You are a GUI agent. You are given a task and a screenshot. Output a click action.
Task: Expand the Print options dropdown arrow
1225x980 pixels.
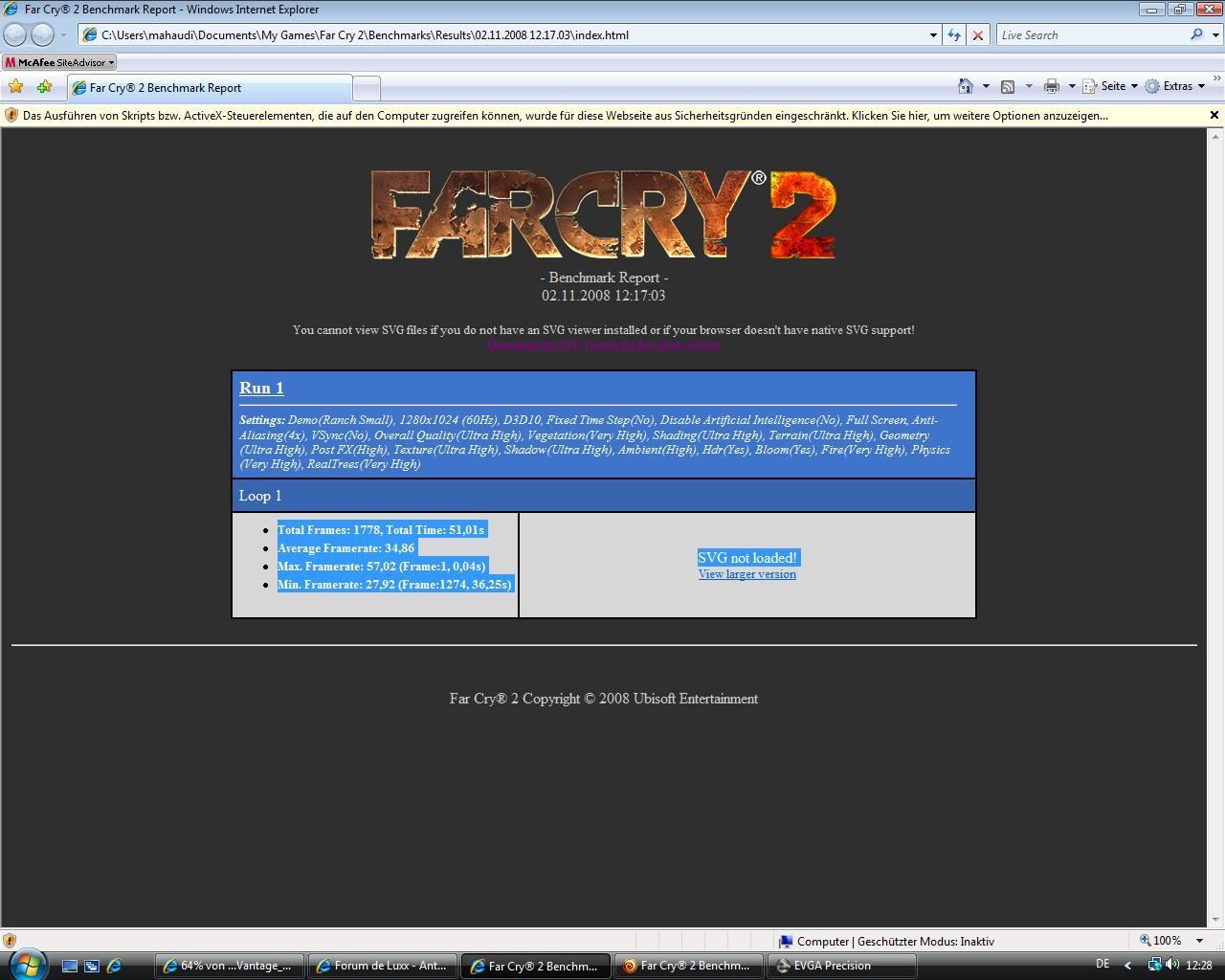pos(1072,86)
